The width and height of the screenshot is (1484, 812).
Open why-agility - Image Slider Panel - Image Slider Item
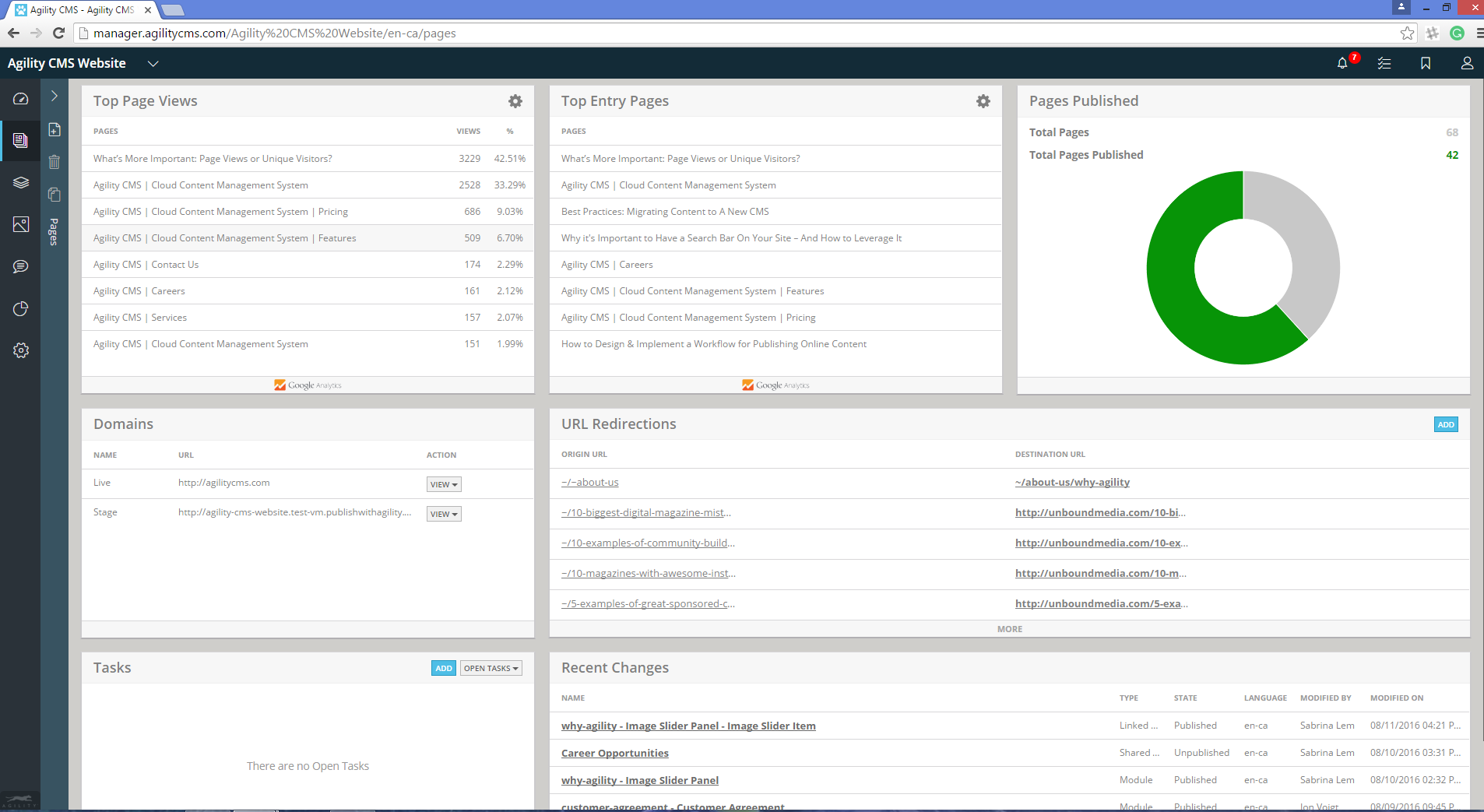click(x=688, y=726)
